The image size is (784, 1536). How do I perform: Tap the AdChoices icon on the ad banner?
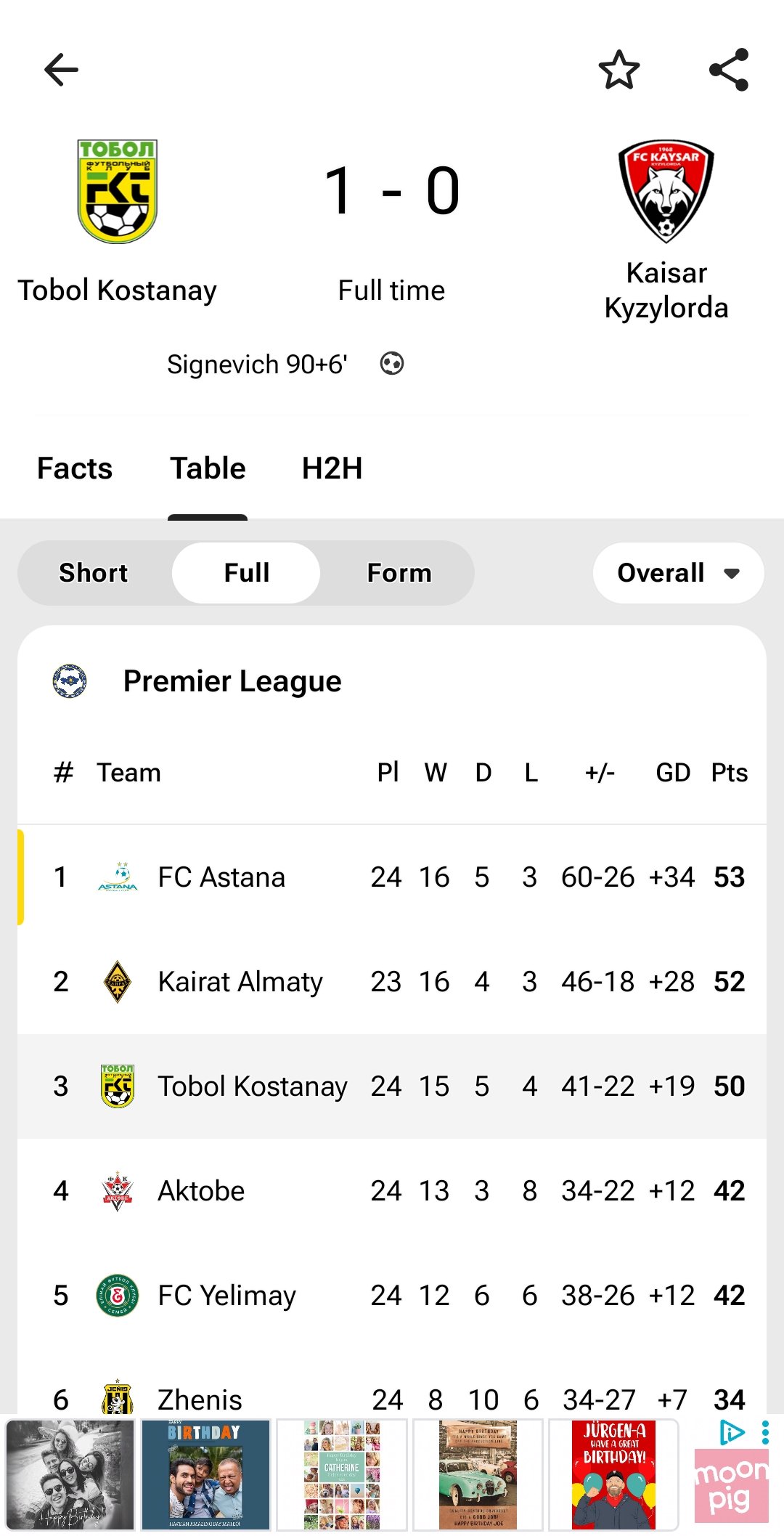point(732,1432)
